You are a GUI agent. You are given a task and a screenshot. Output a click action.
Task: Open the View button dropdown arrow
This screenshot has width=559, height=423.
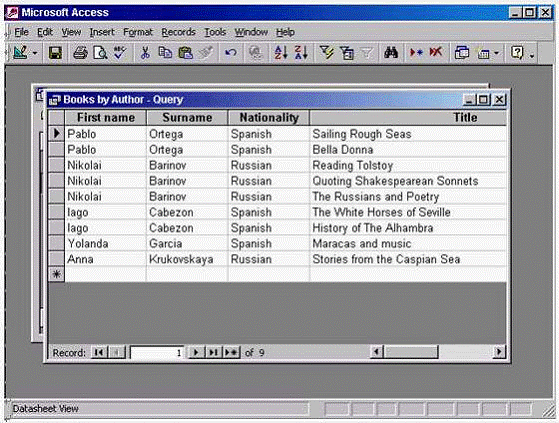(35, 54)
